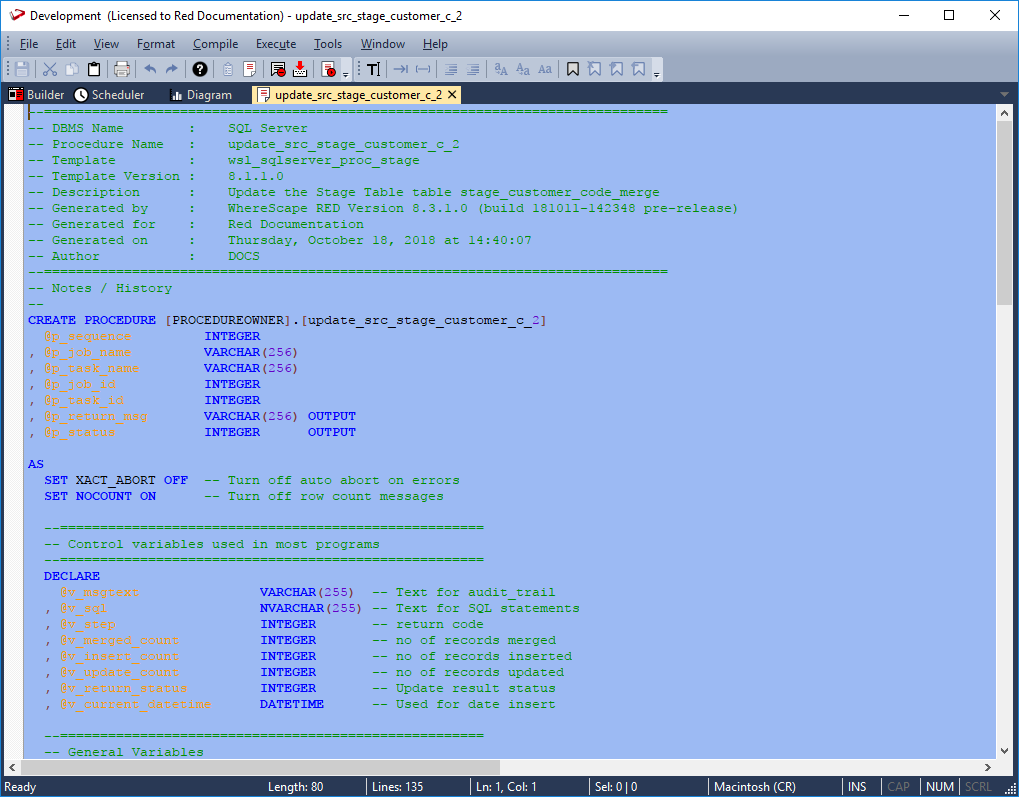This screenshot has height=797, width=1019.
Task: Open Help with the question mark icon
Action: pyautogui.click(x=200, y=69)
